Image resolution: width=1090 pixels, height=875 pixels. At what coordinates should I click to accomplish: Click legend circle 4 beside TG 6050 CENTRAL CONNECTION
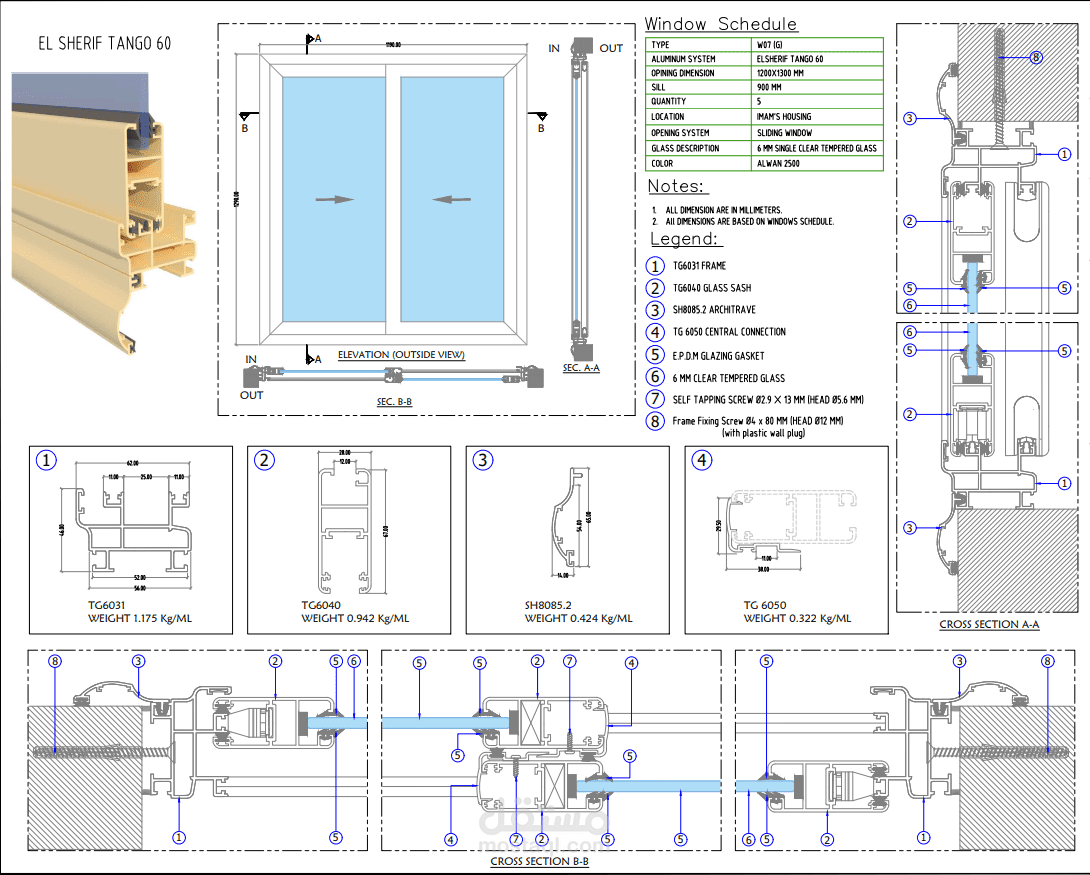pos(655,332)
